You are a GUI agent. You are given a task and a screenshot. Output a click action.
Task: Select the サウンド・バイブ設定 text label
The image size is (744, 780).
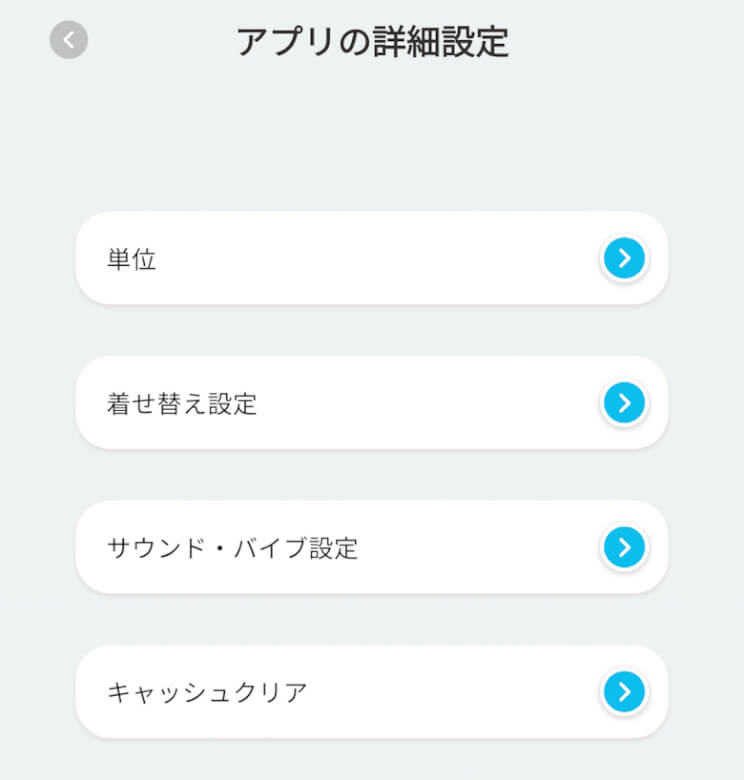tap(232, 548)
